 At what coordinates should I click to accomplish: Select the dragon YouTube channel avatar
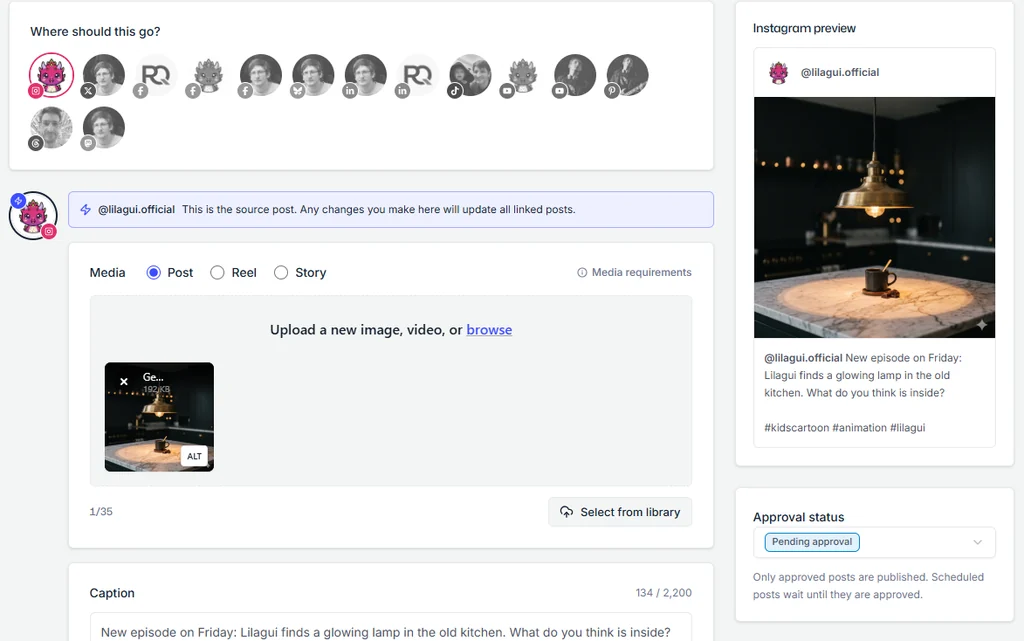pos(522,75)
